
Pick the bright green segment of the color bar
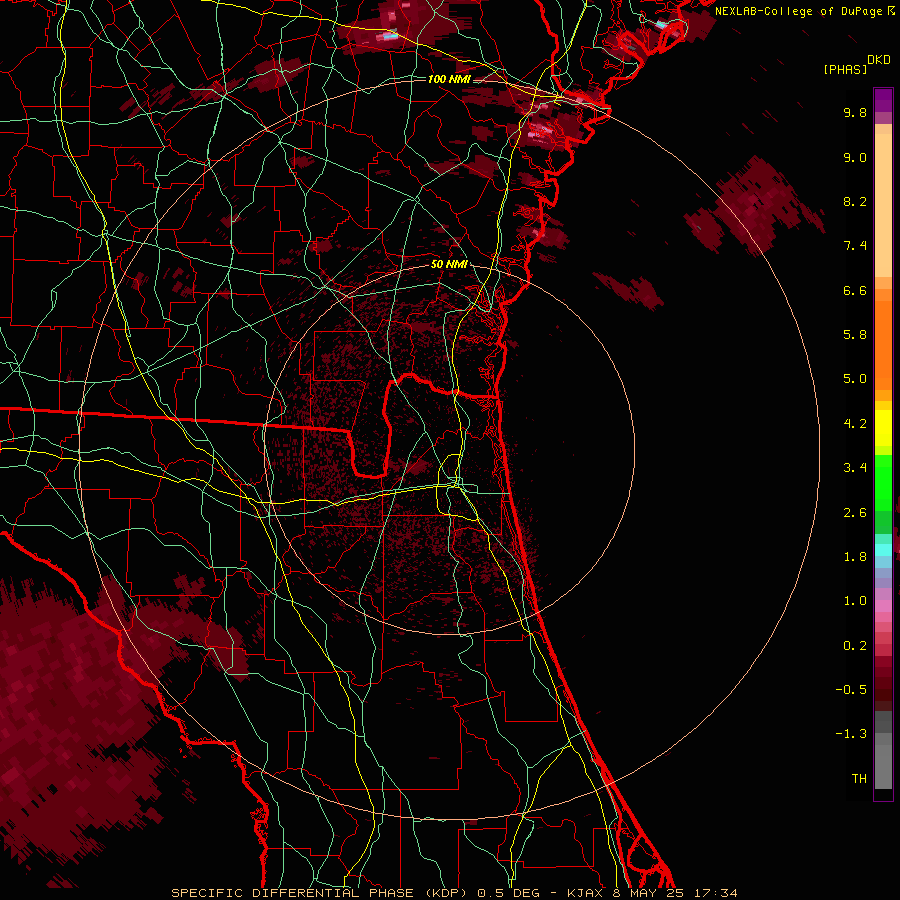(883, 483)
